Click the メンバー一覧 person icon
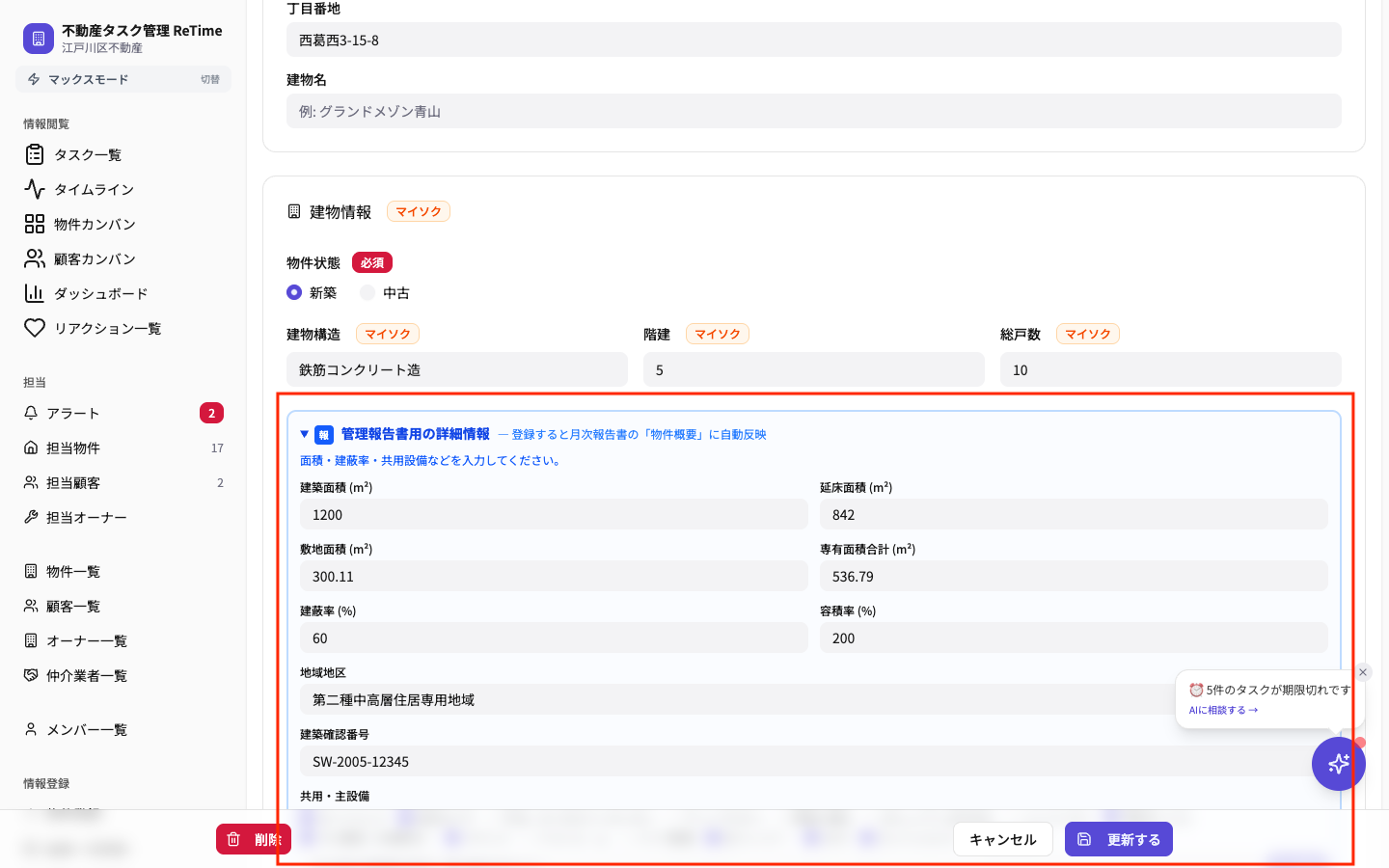Image resolution: width=1389 pixels, height=868 pixels. [x=31, y=729]
